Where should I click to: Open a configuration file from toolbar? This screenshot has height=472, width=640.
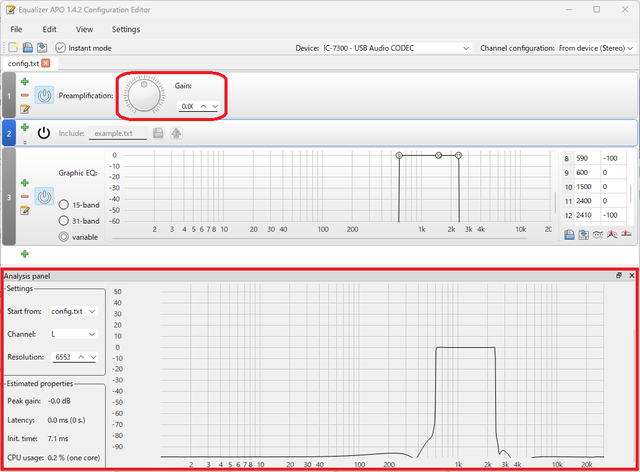point(27,48)
